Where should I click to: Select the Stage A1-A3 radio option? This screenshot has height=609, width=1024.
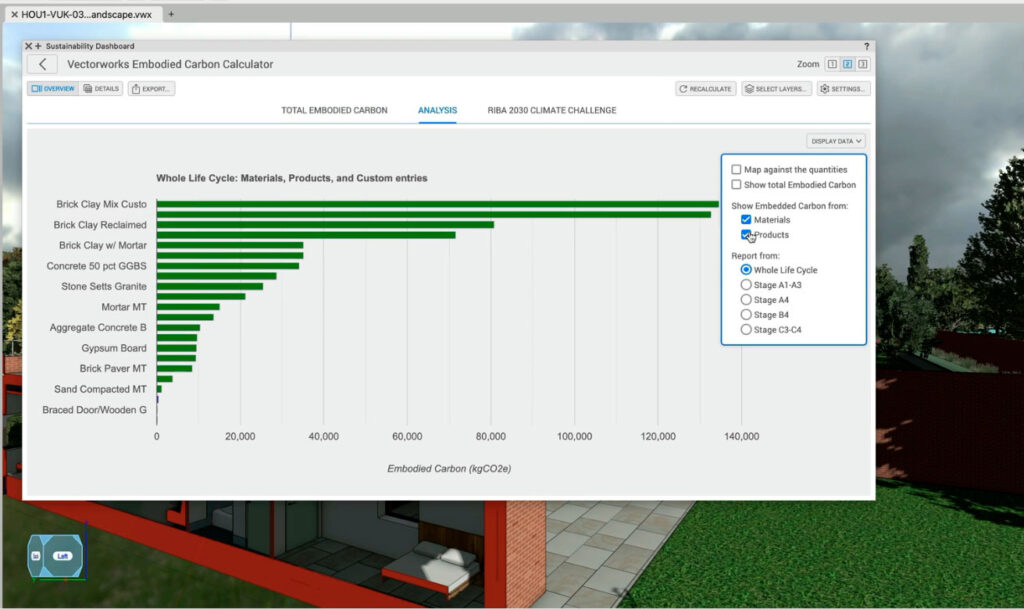pyautogui.click(x=746, y=285)
